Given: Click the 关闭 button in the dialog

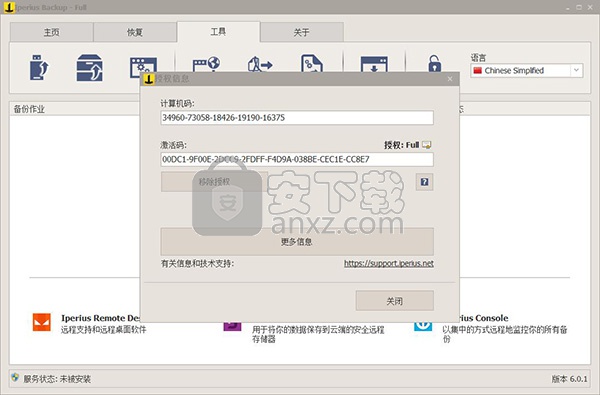Looking at the screenshot, I should [395, 301].
